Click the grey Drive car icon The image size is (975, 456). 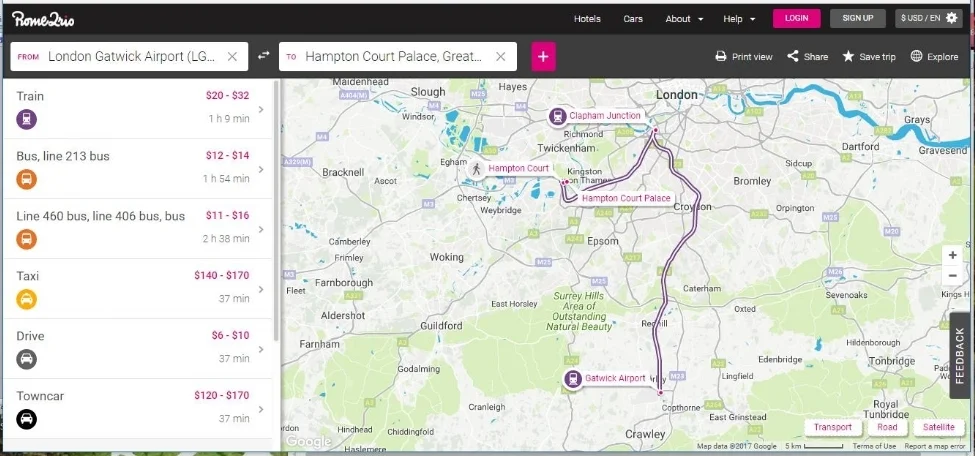click(27, 359)
